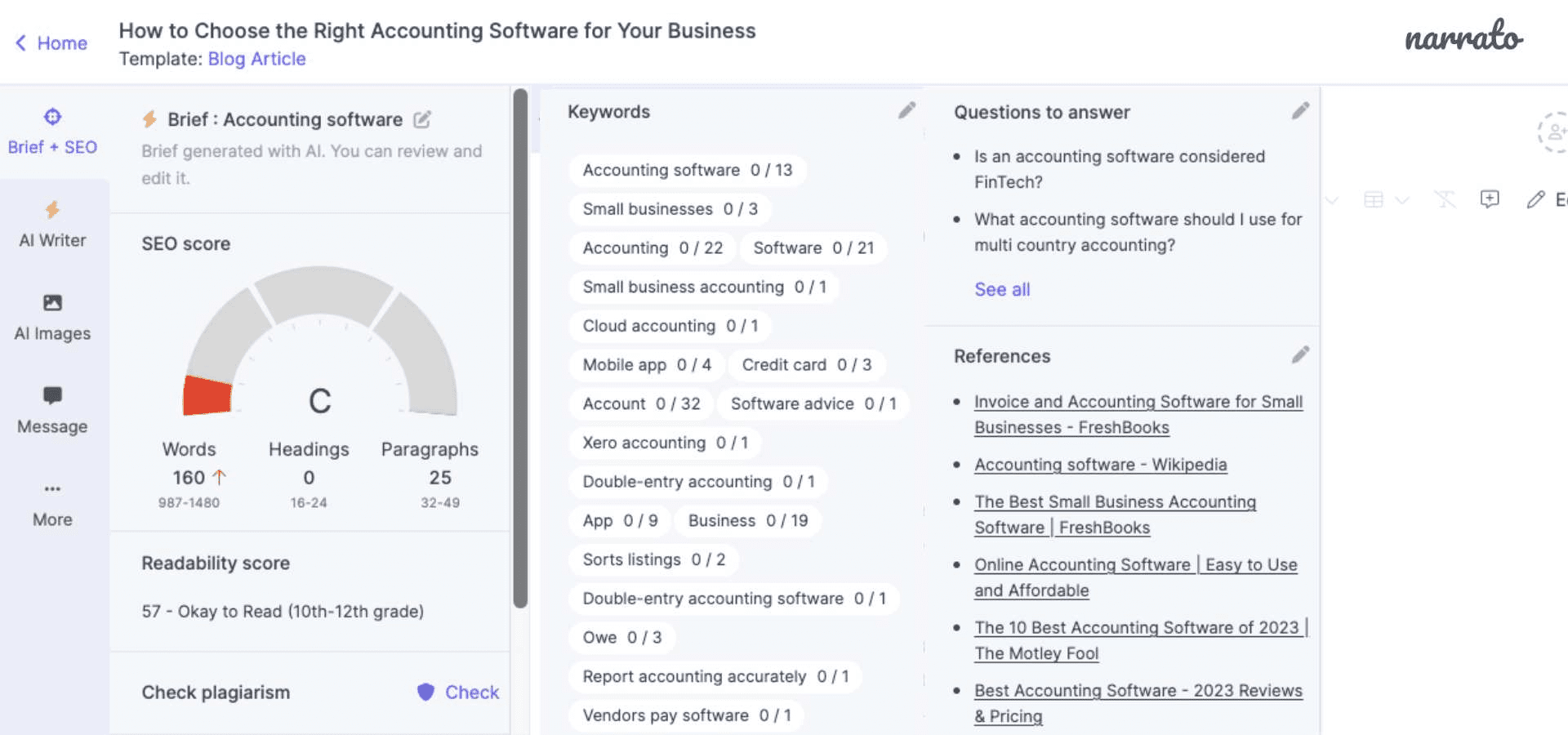Click the Words count 160 metric
The image size is (1568, 735).
coord(189,478)
